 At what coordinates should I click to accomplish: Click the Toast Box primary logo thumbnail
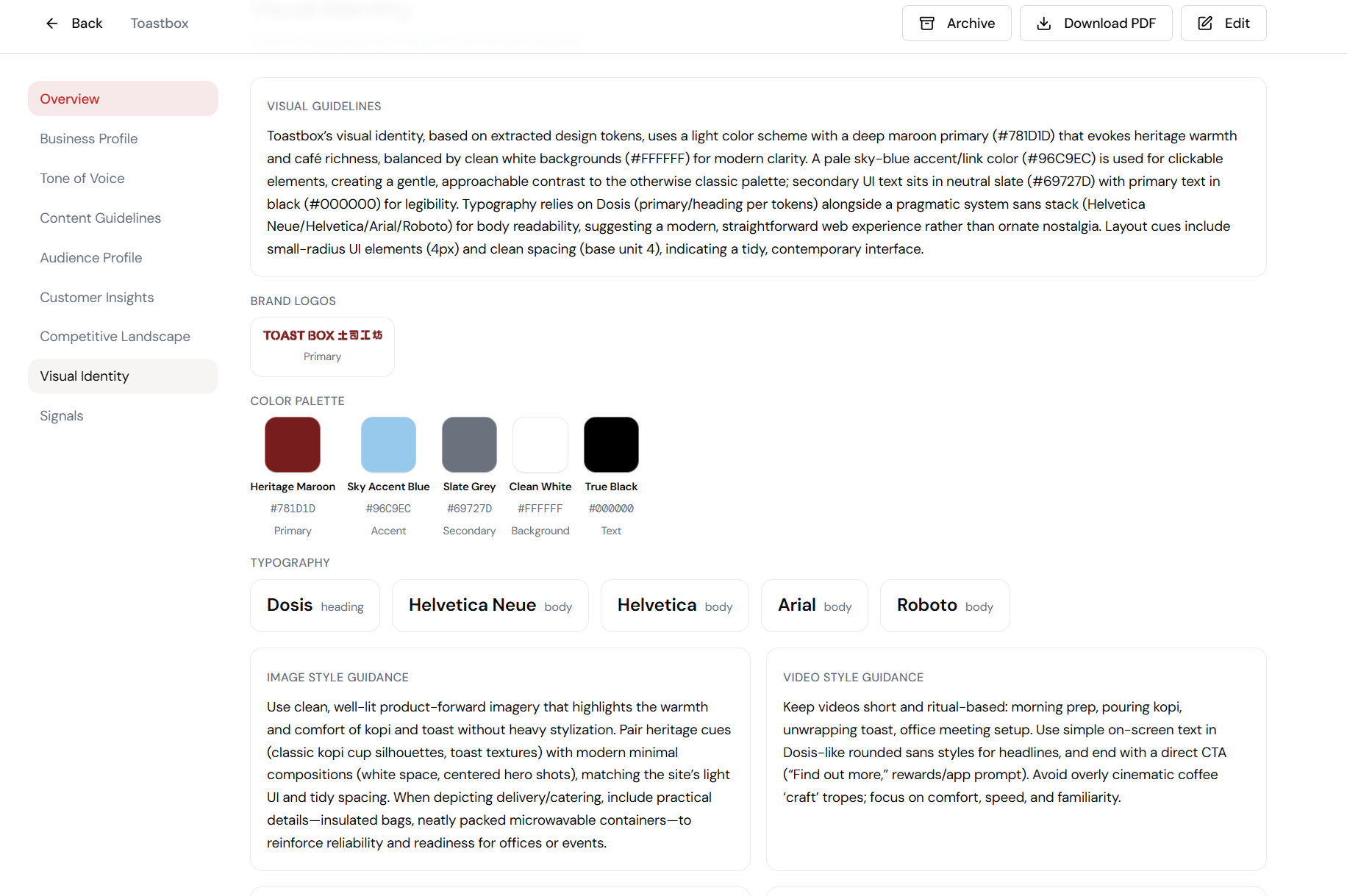pyautogui.click(x=322, y=346)
